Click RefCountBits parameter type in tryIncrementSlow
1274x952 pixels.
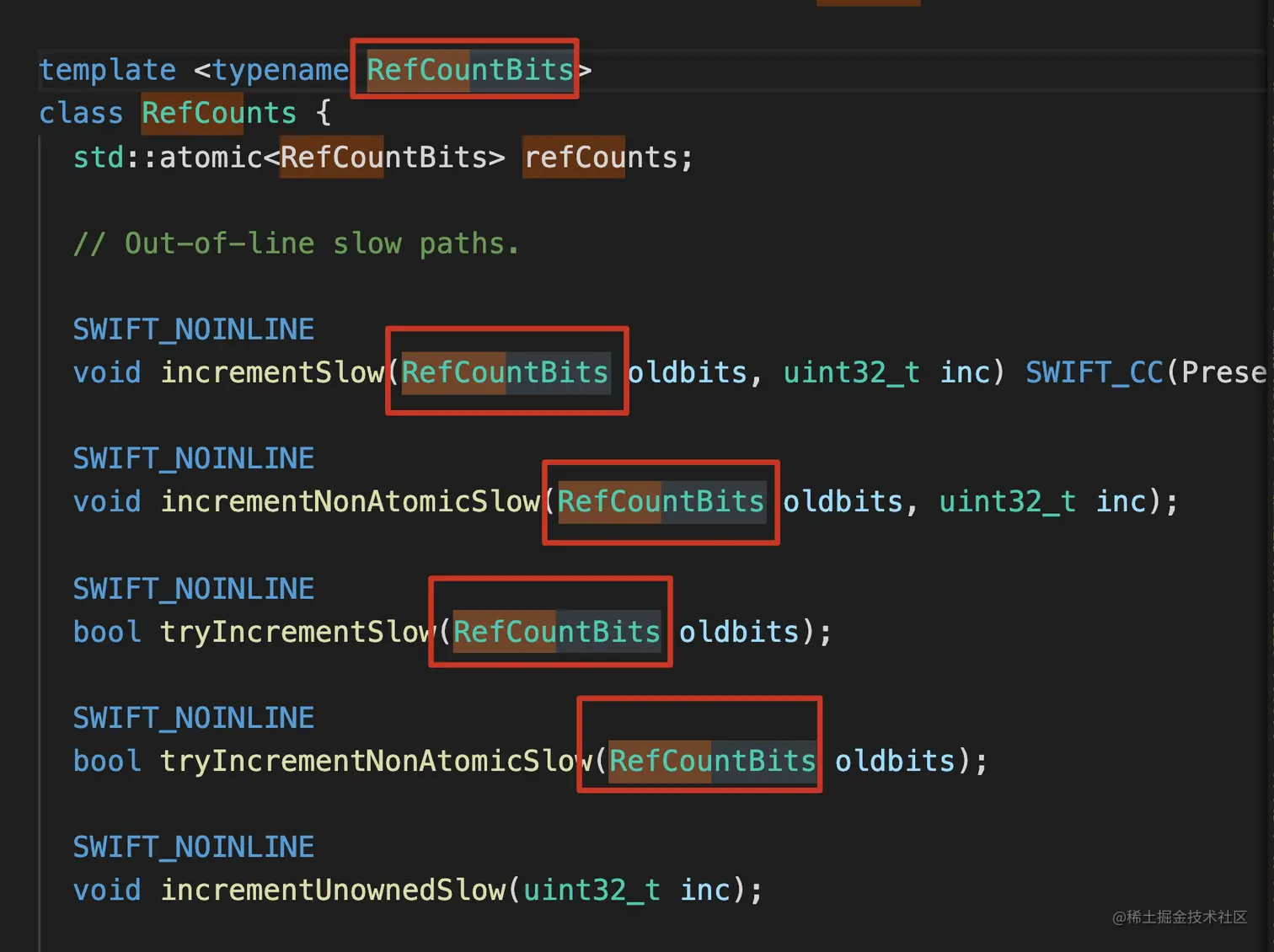pos(557,632)
